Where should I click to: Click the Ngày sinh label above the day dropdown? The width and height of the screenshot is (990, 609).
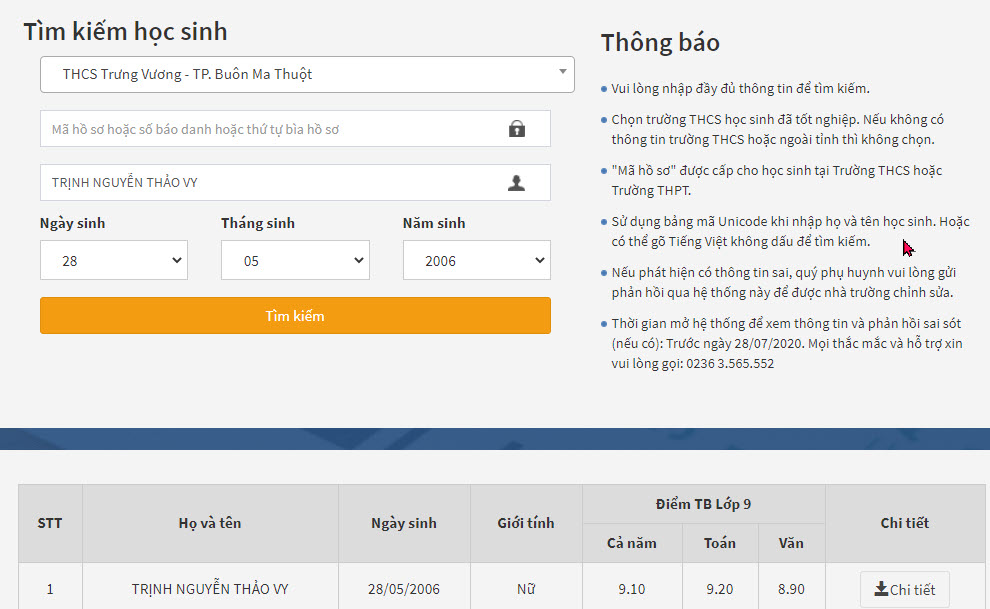pos(73,223)
